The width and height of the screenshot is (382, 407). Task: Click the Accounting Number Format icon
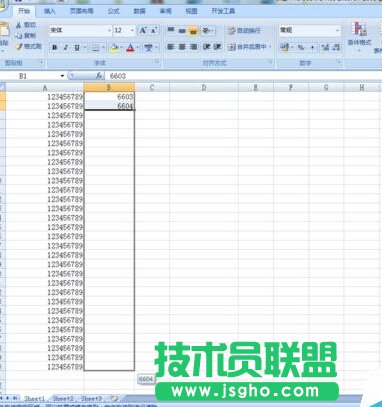click(284, 47)
